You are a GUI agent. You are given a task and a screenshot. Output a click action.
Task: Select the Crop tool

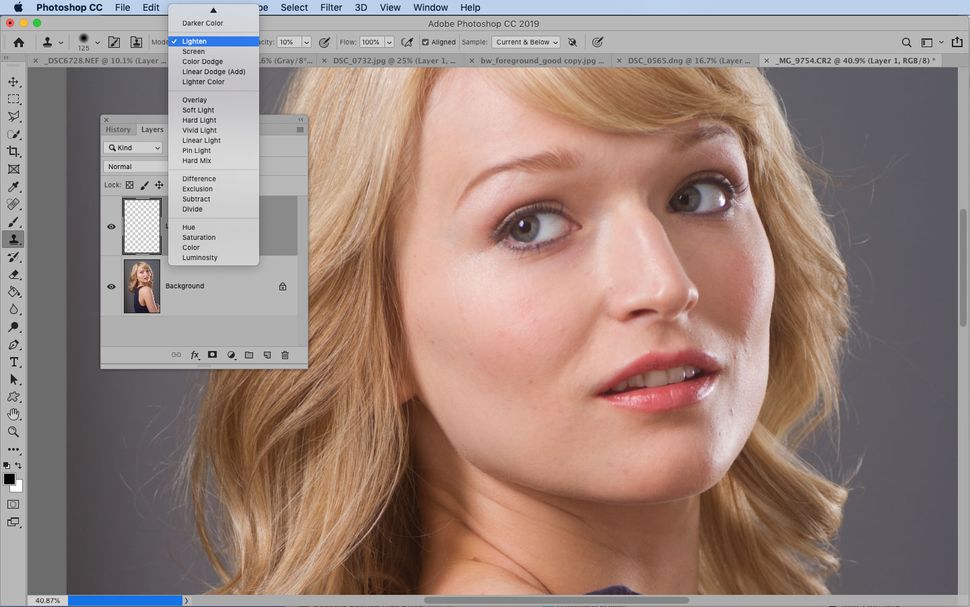tap(13, 153)
